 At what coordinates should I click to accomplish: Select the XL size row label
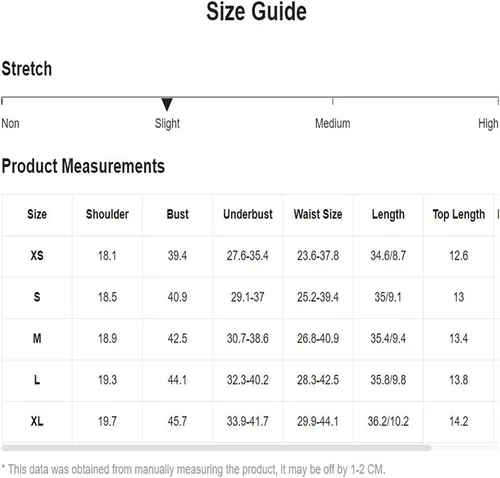pos(37,421)
